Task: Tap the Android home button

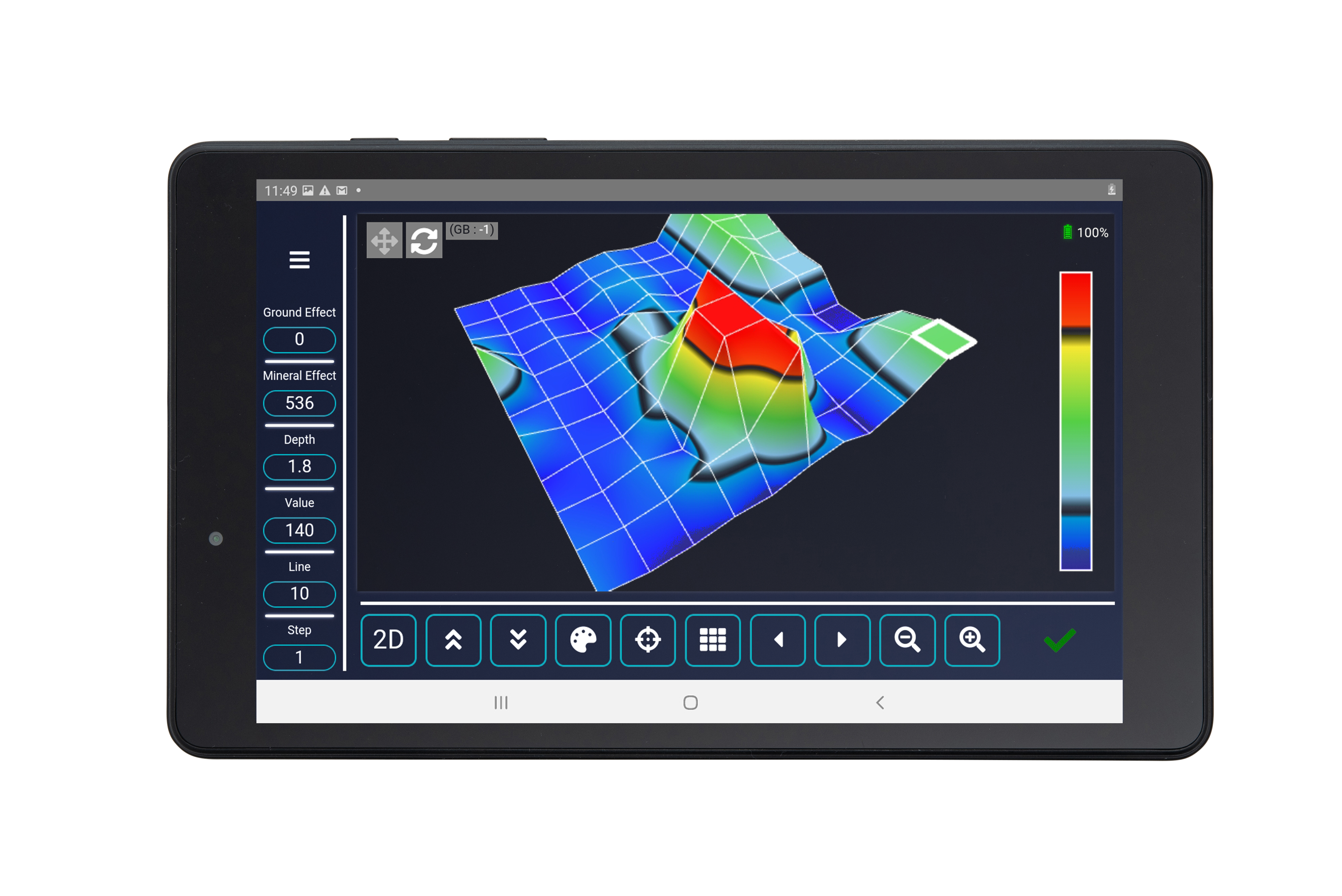Action: click(690, 702)
